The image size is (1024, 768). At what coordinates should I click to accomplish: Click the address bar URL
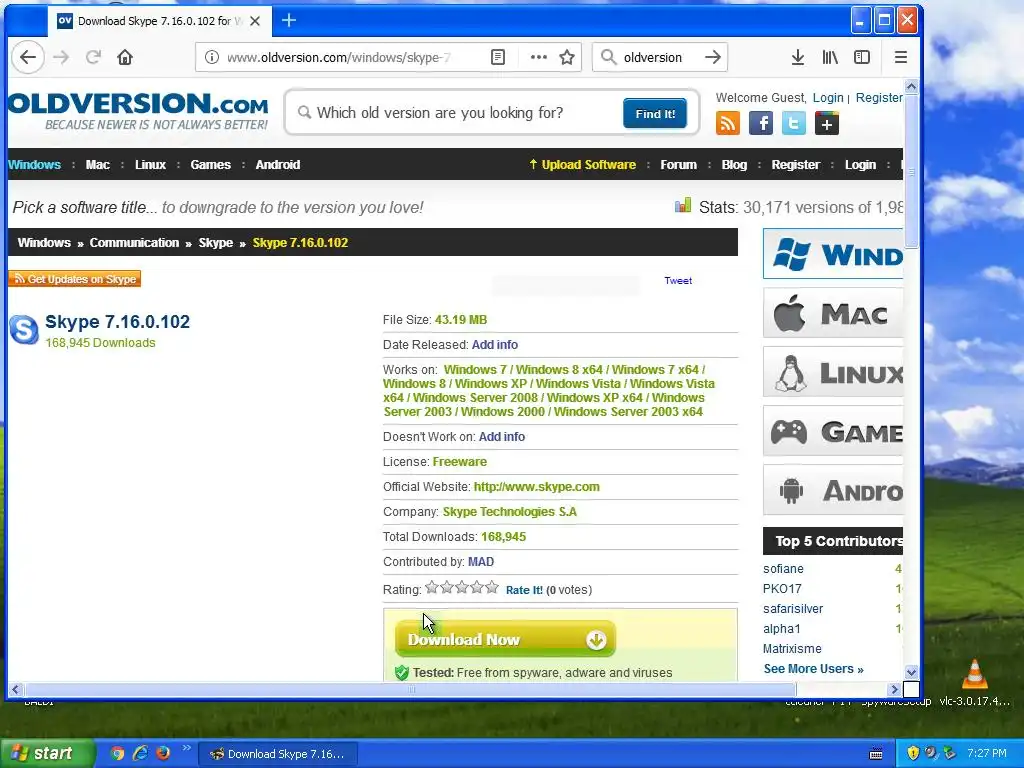coord(338,57)
